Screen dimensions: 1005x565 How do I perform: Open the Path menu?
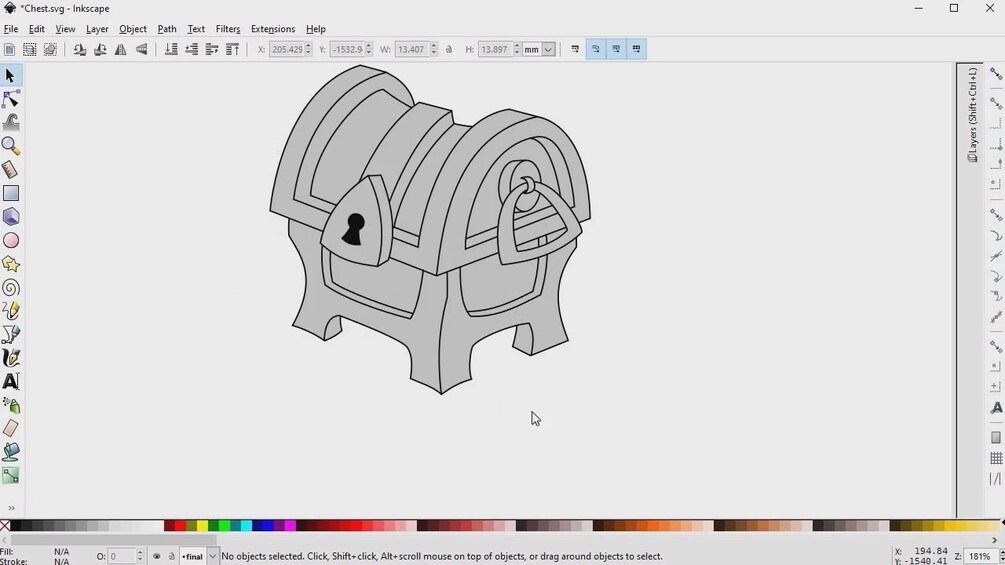pyautogui.click(x=167, y=29)
